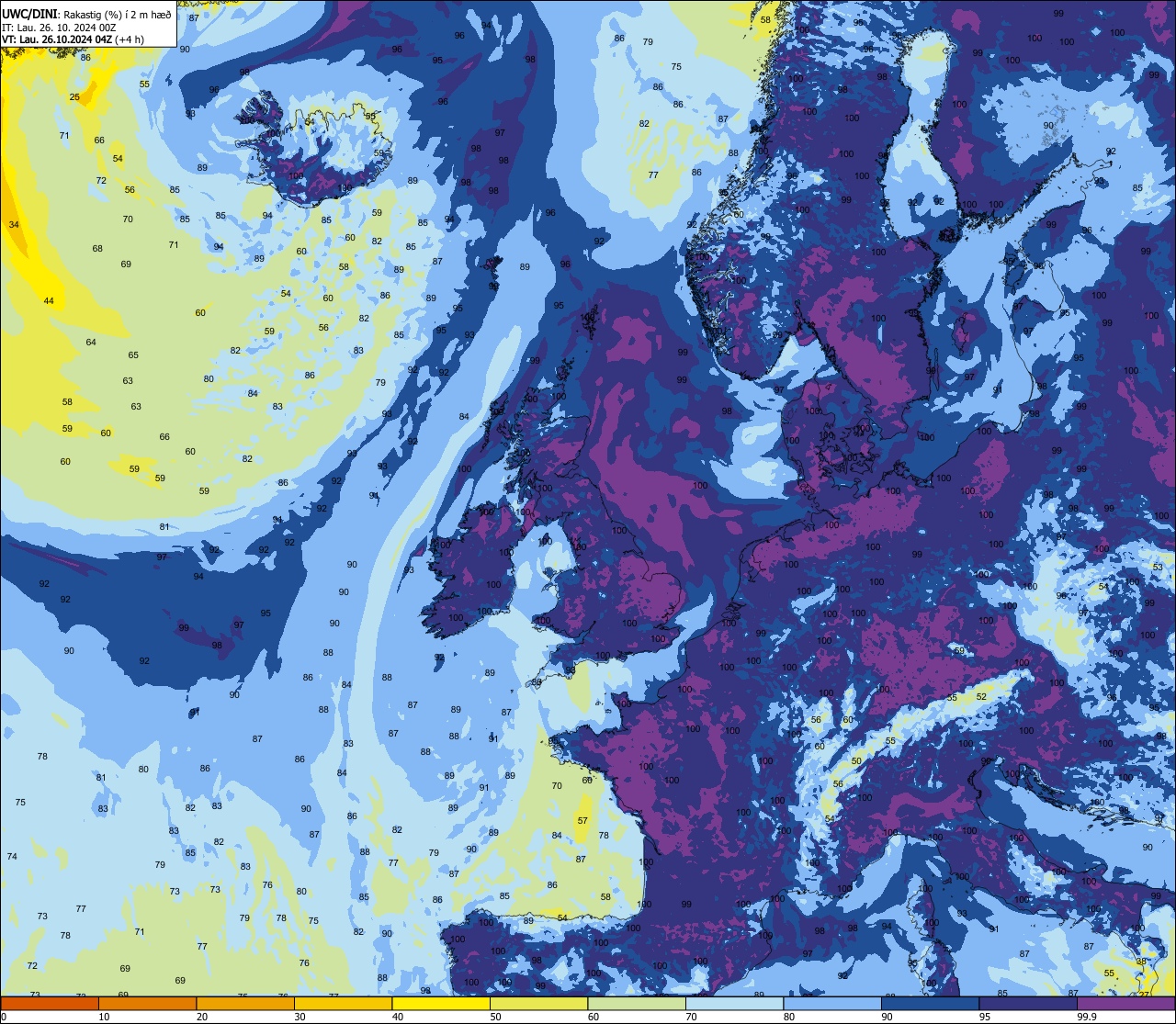
Task: Choose the amber 20–30 legend segment
Action: pos(245,1003)
